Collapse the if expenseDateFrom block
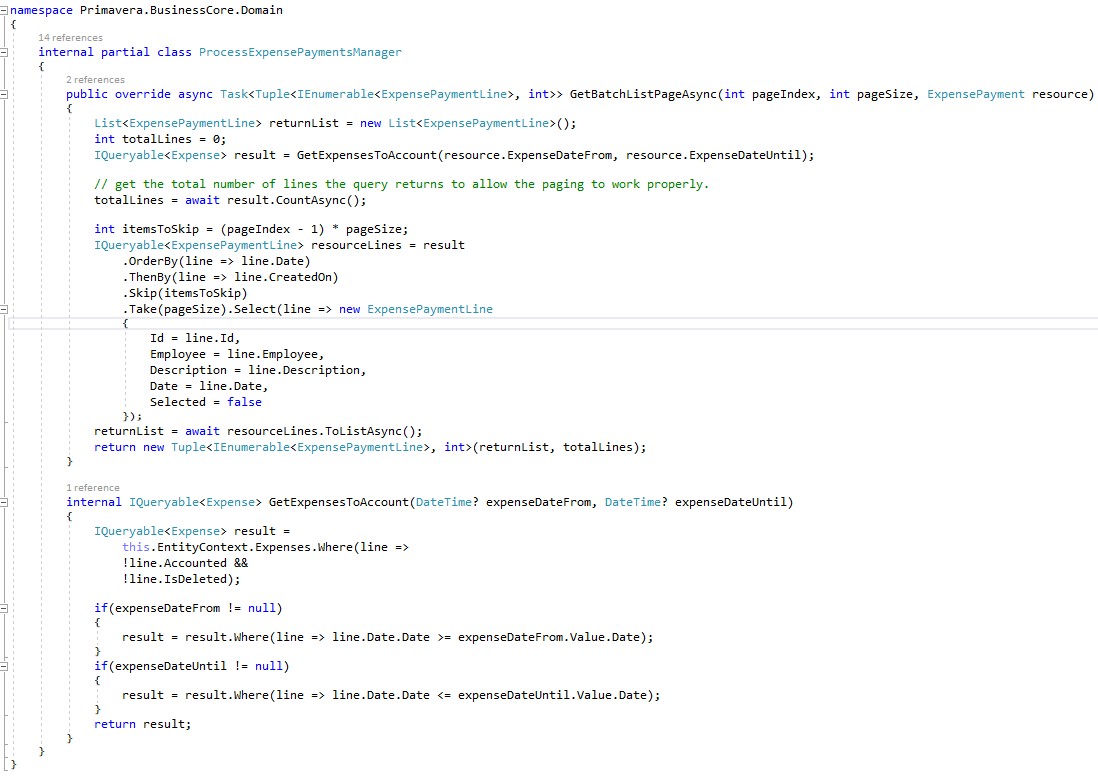The height and width of the screenshot is (777, 1098). 4,609
